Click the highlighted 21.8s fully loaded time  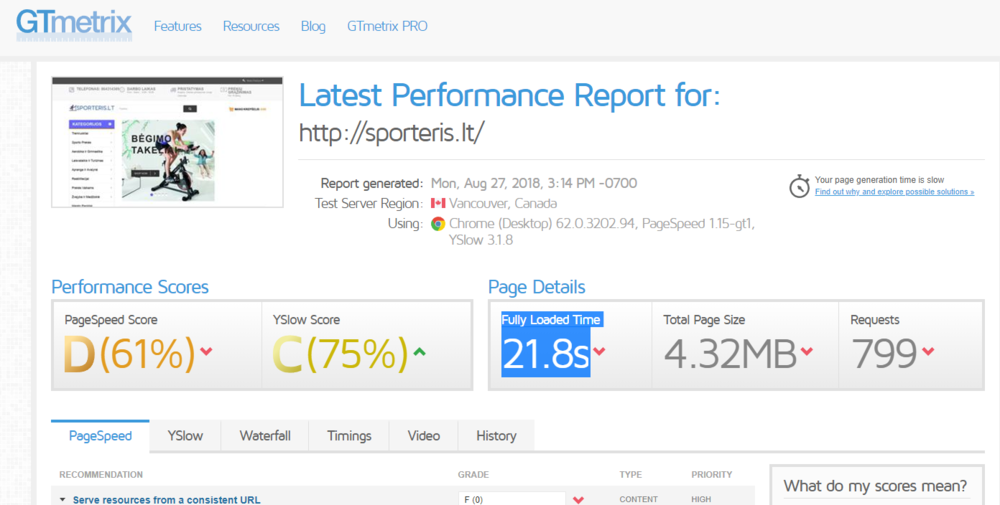pos(546,354)
